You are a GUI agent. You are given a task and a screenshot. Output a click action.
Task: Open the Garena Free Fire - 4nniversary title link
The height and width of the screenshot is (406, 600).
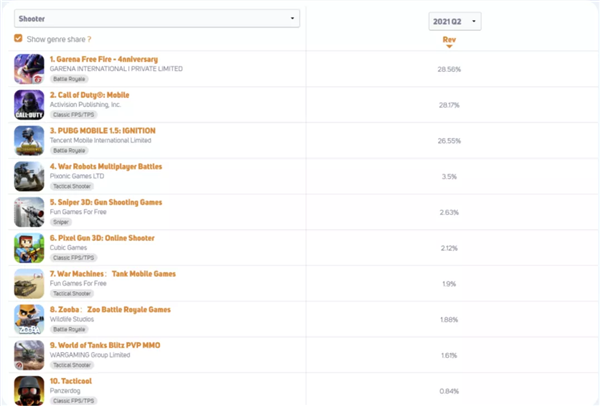pyautogui.click(x=104, y=59)
